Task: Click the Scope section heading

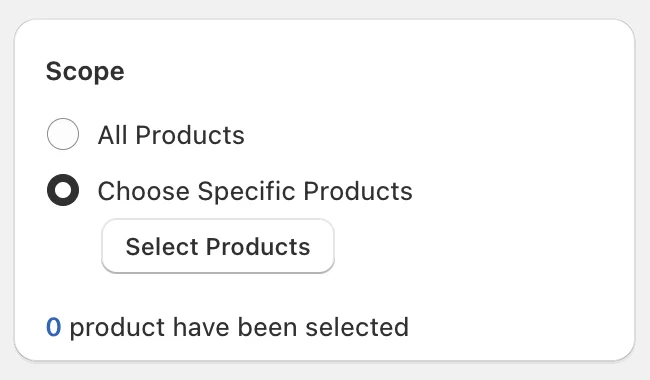Action: pos(85,72)
